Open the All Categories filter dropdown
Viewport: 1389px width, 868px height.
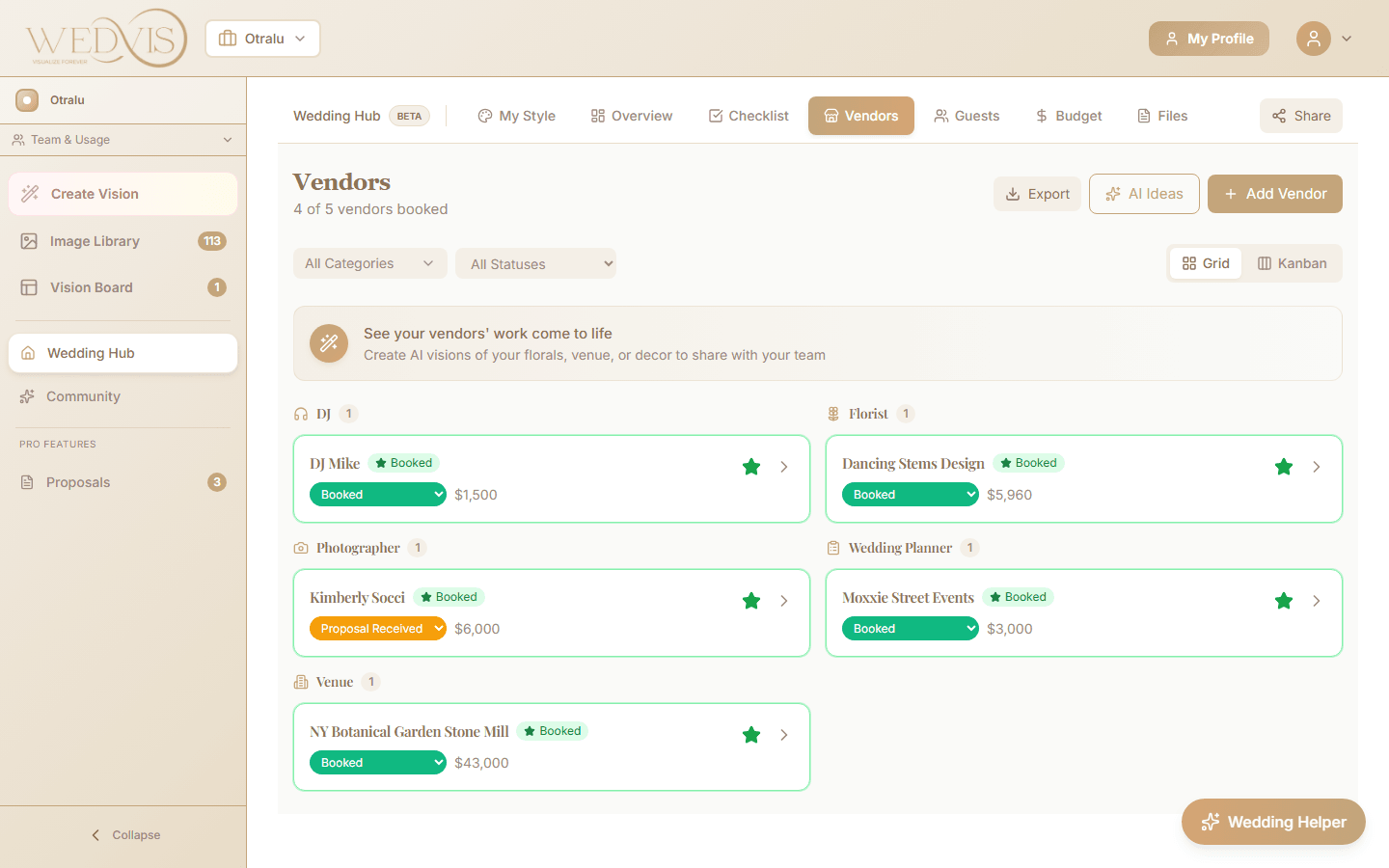(x=369, y=262)
